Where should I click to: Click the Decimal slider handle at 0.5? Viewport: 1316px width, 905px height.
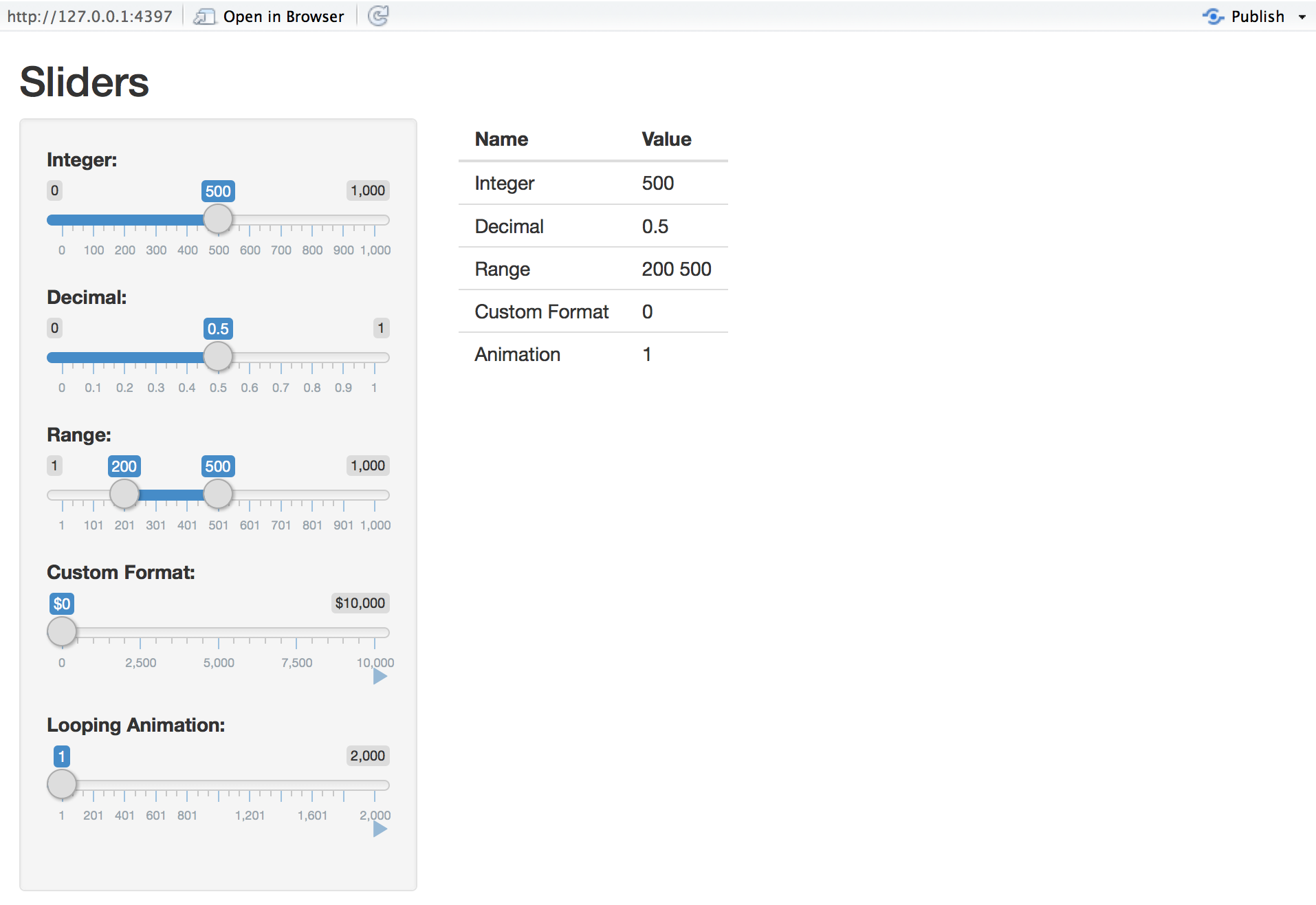coord(218,356)
